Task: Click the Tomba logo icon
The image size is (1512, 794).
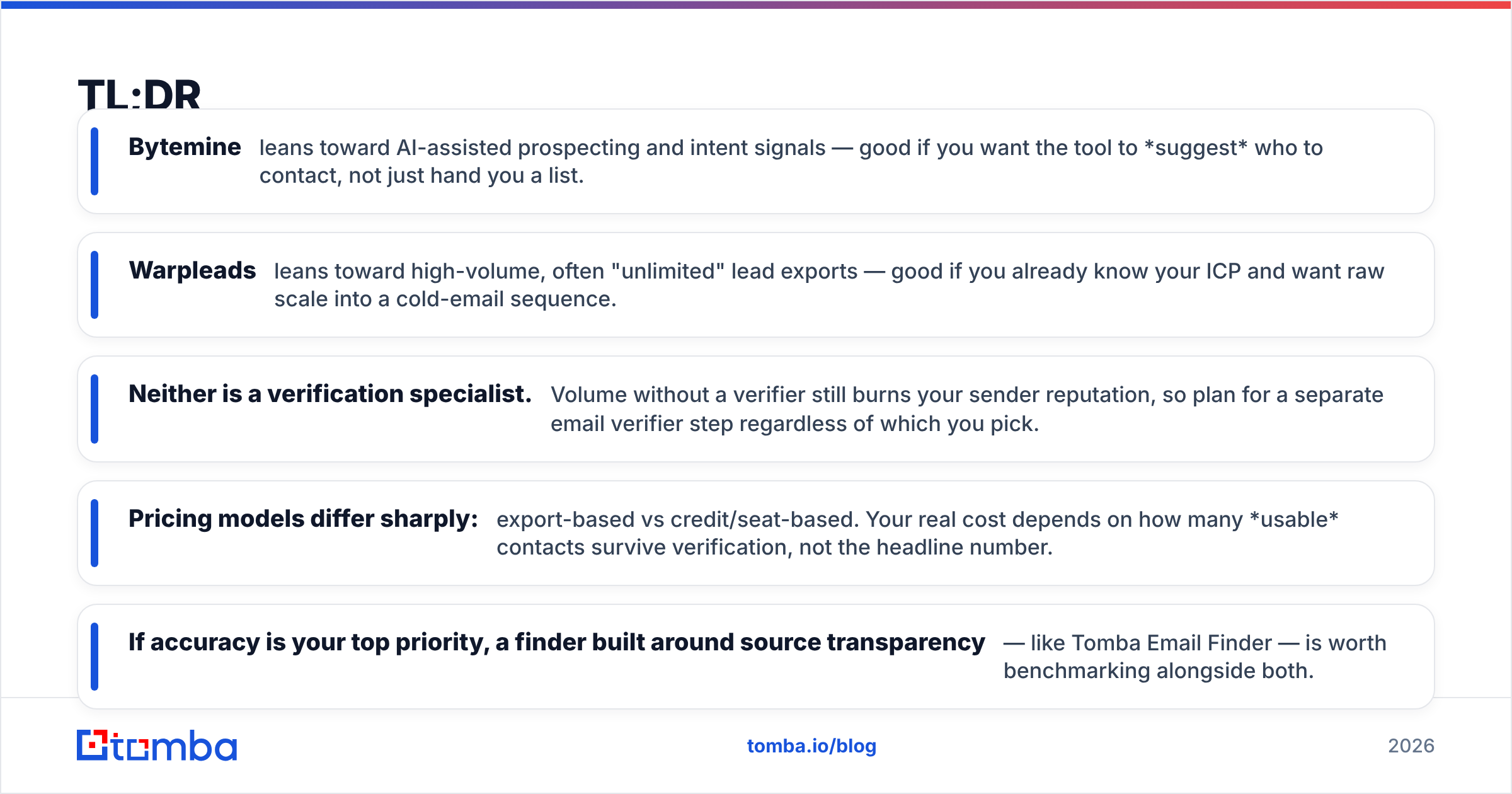Action: 92,745
